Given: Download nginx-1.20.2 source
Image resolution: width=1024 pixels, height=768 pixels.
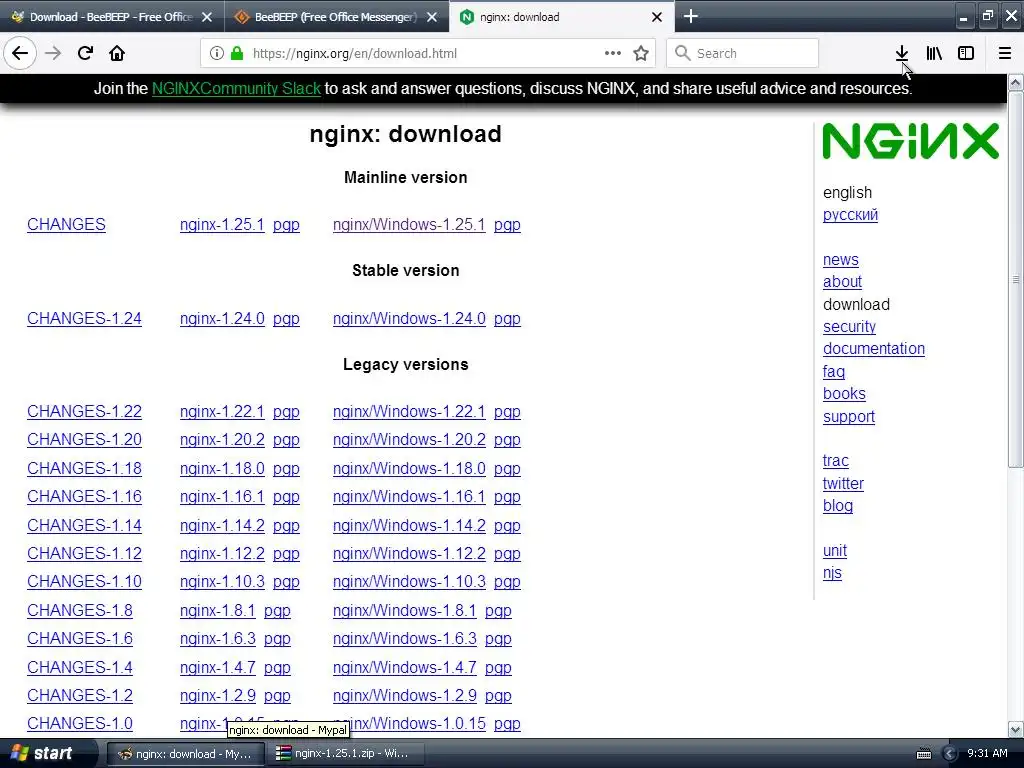Looking at the screenshot, I should tap(222, 440).
